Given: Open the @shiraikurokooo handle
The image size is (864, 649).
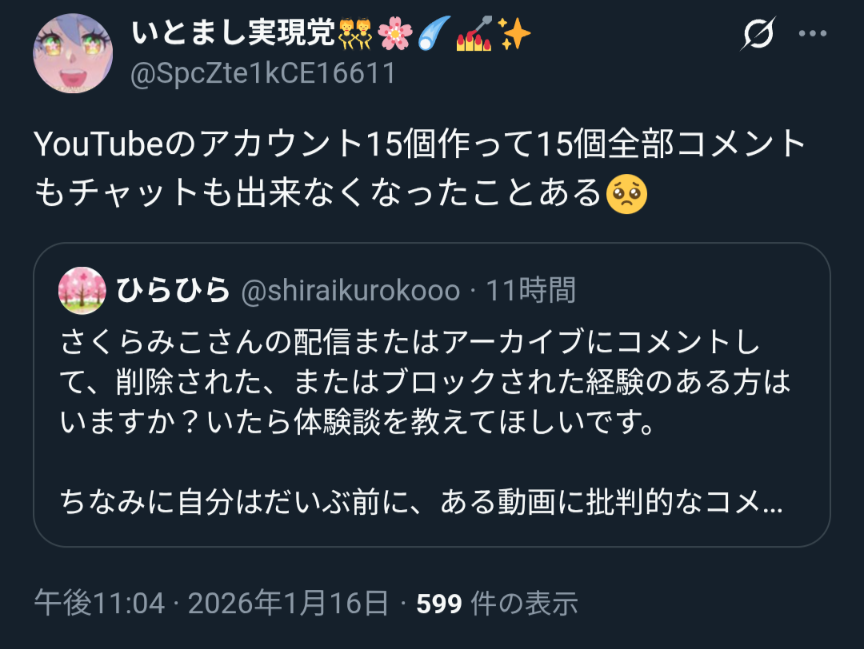Looking at the screenshot, I should pyautogui.click(x=350, y=290).
